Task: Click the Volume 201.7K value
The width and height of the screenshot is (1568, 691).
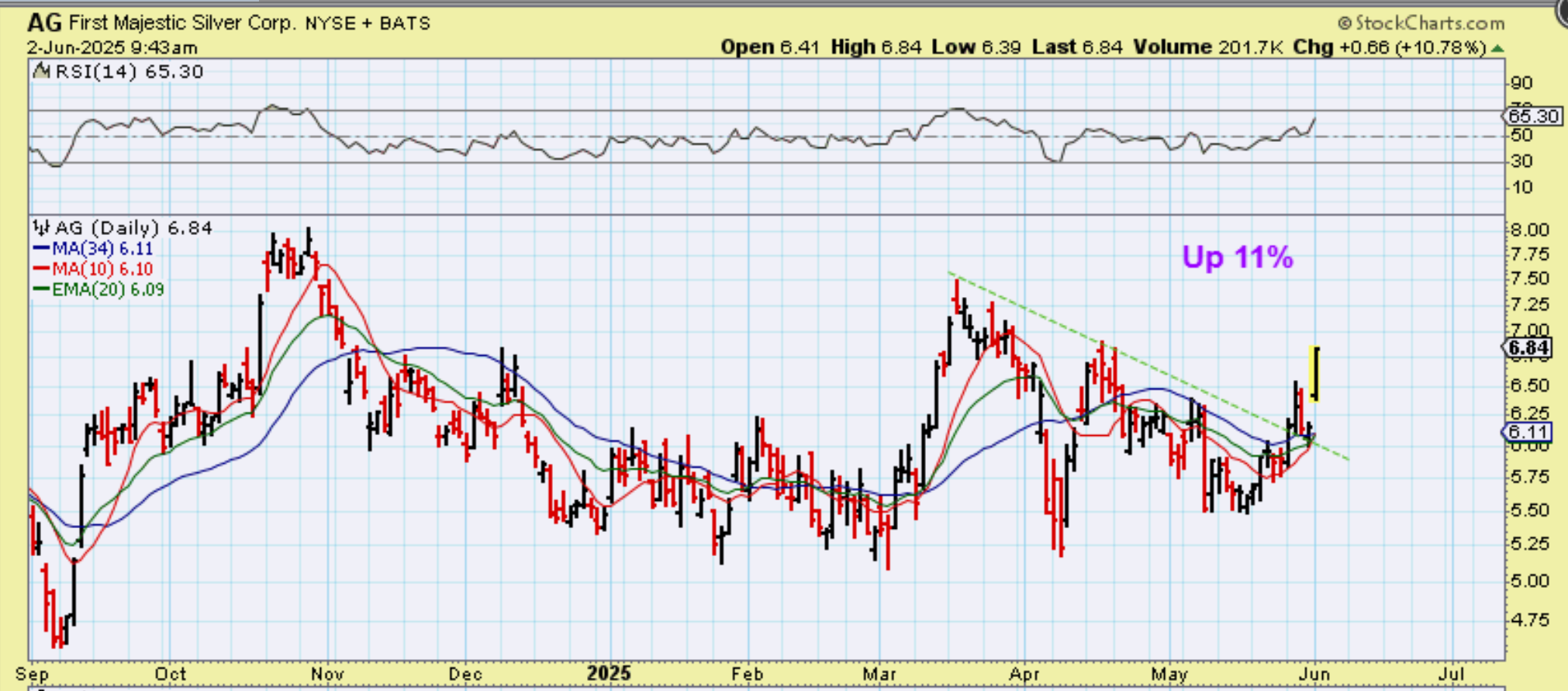Action: pyautogui.click(x=1208, y=47)
